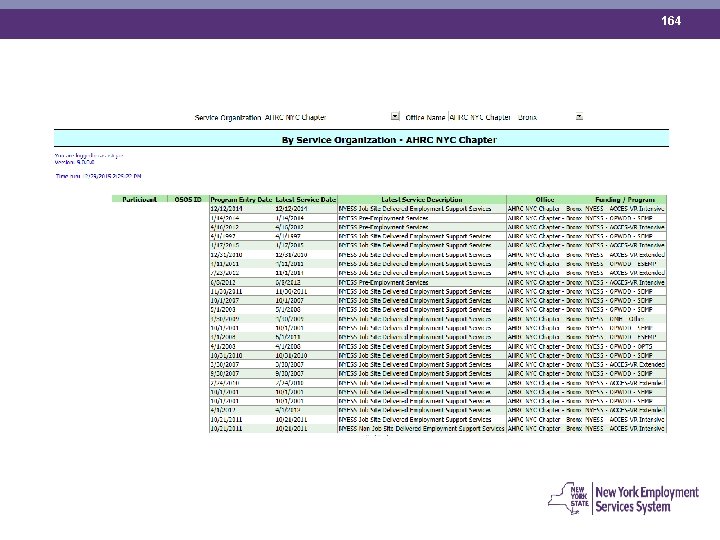Click the Funding / Program column header
720x540 pixels.
pyautogui.click(x=625, y=199)
